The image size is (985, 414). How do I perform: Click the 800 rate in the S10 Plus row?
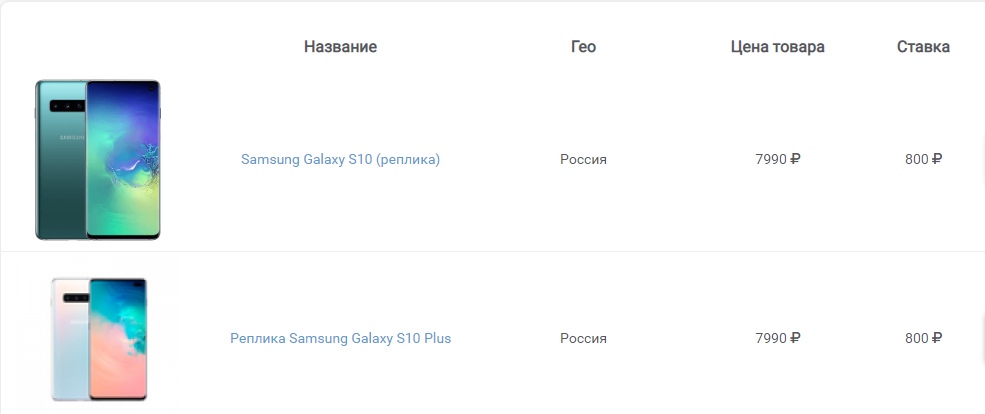point(917,339)
